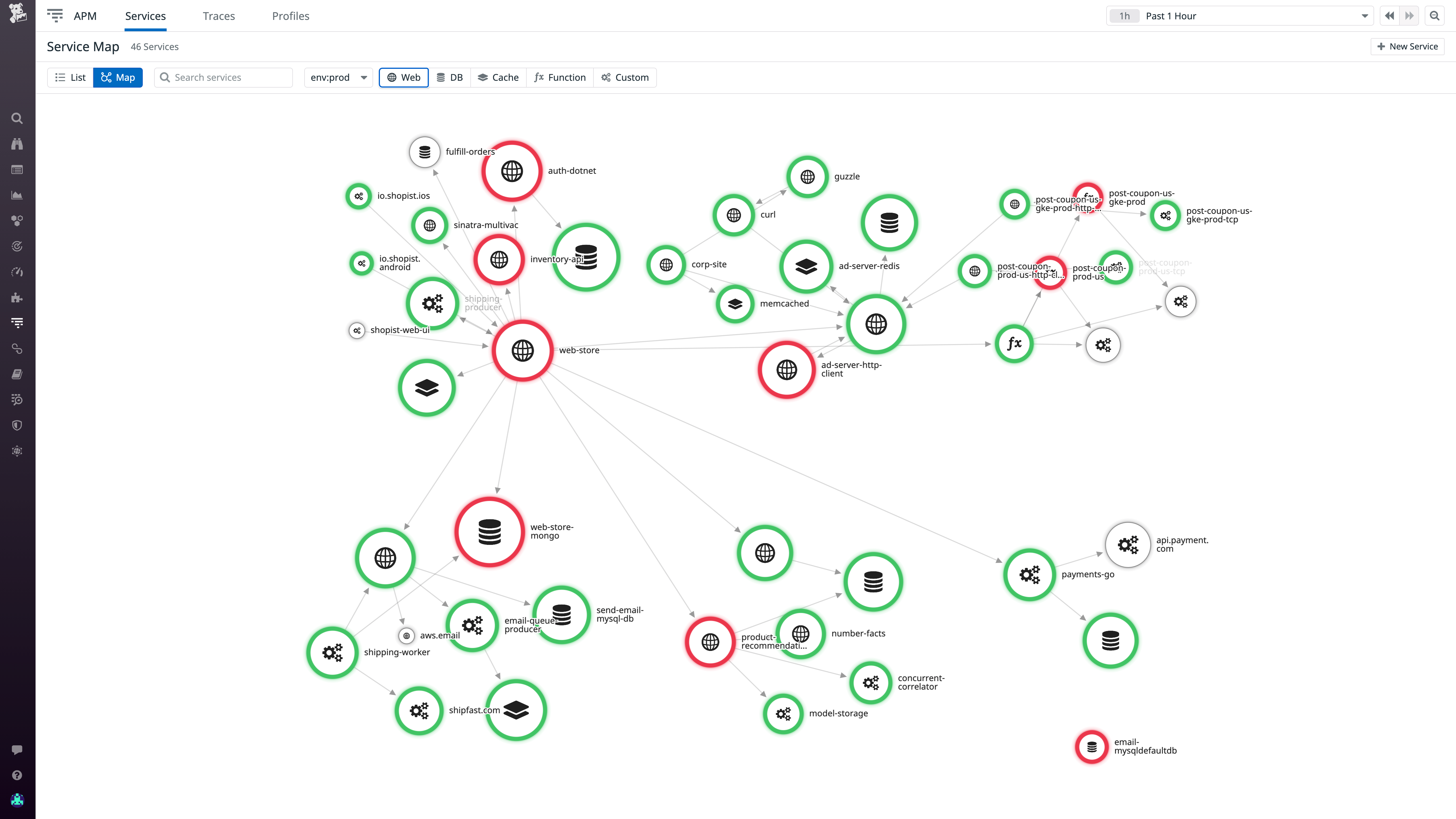Click the search magnifier at top of sidebar
The image size is (1456, 819).
point(17,118)
